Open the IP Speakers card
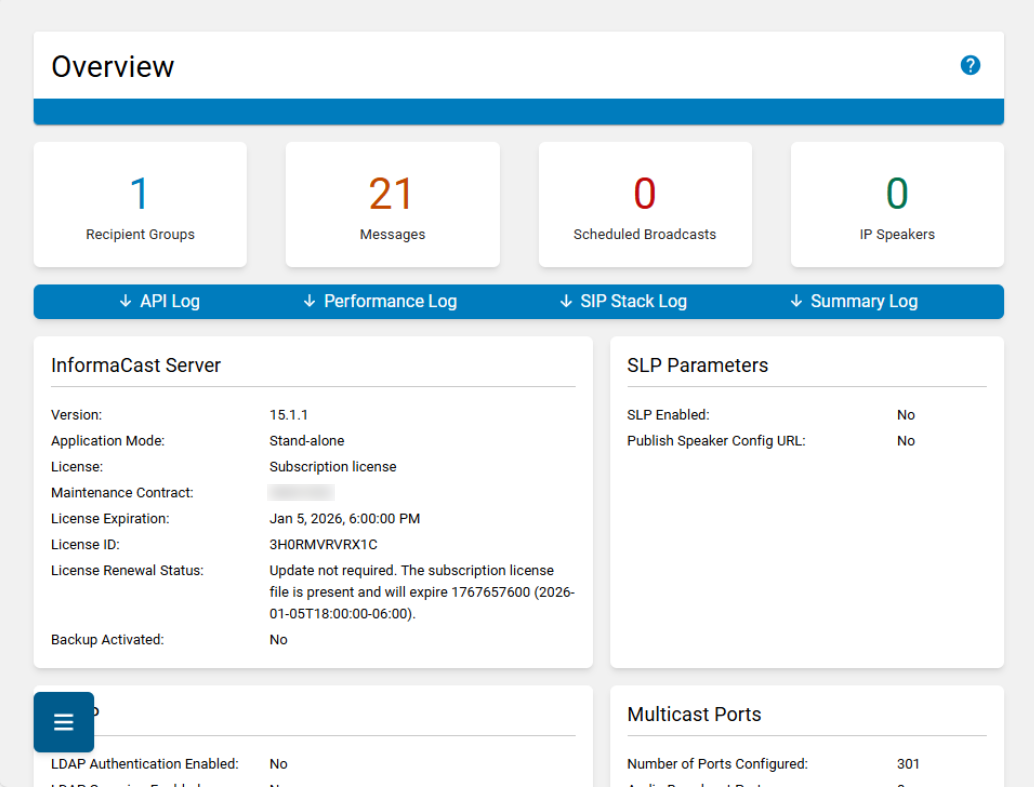1034x789 pixels. click(897, 205)
